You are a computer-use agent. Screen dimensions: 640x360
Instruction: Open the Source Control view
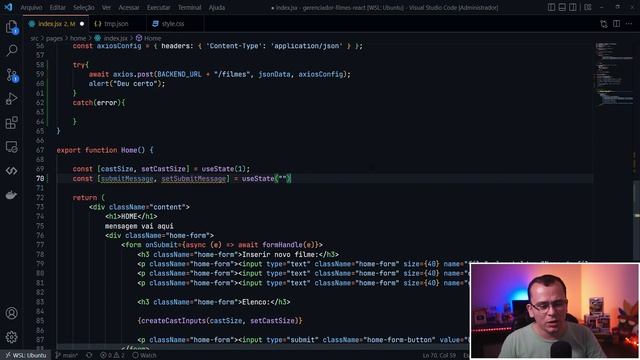(x=11, y=75)
